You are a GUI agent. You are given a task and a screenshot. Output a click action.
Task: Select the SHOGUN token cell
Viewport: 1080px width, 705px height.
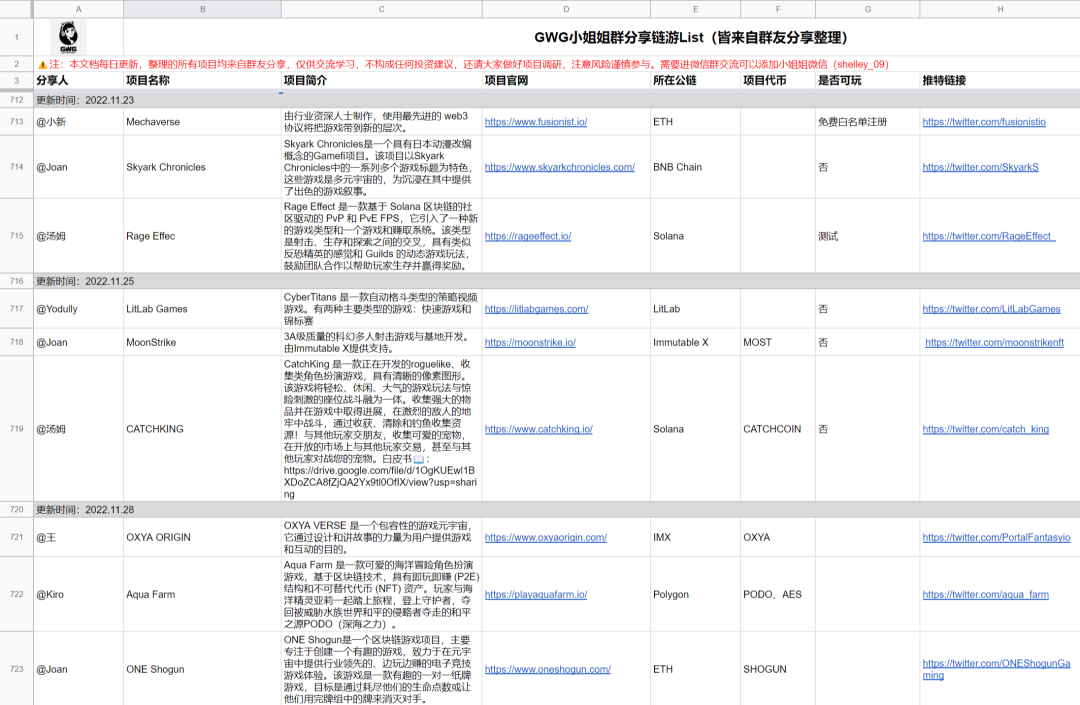point(778,669)
